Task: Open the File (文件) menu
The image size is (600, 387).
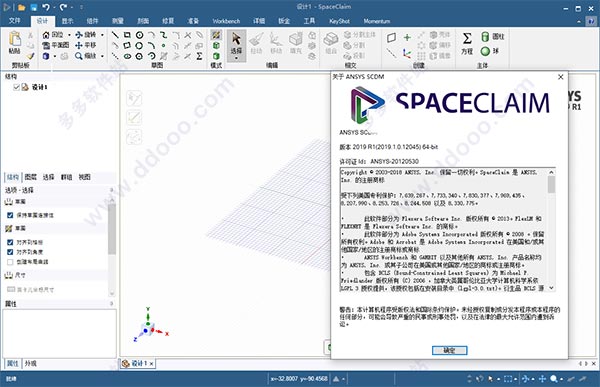Action: click(15, 21)
